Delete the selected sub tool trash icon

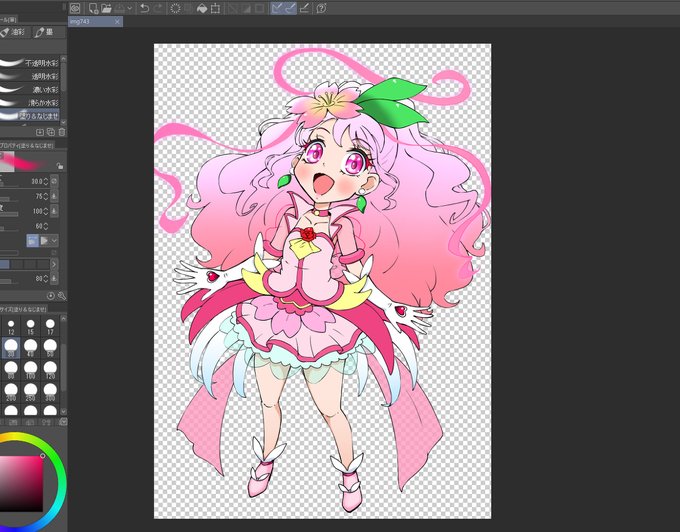[62, 132]
